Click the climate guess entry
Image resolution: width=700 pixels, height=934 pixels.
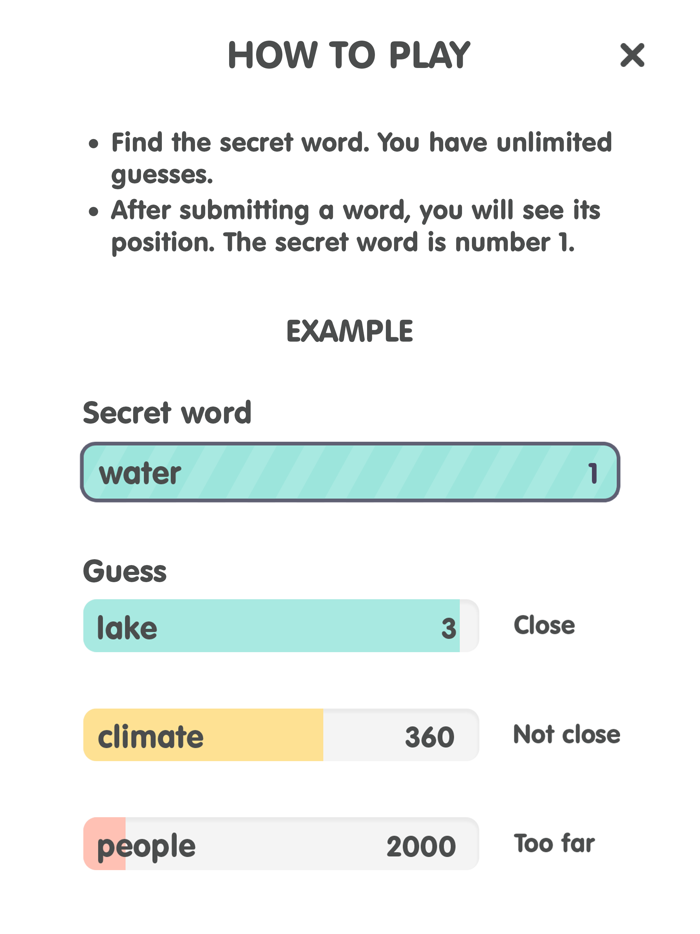pyautogui.click(x=280, y=735)
